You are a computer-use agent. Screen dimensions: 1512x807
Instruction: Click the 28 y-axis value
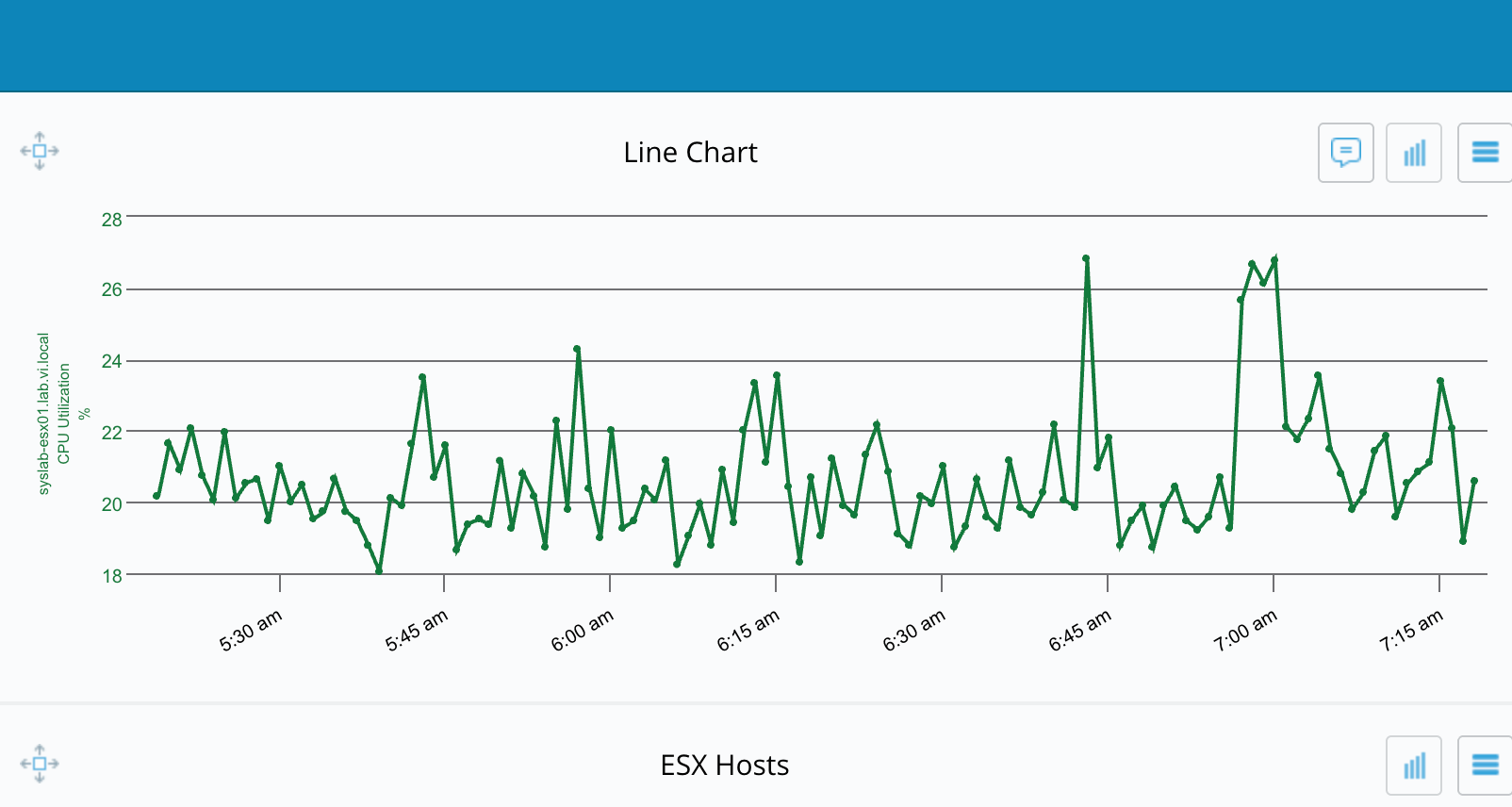[x=112, y=220]
